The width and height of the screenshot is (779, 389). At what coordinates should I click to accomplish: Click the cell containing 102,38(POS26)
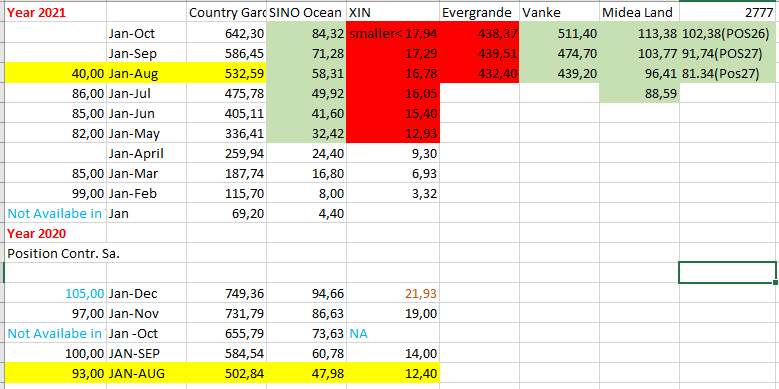click(728, 33)
